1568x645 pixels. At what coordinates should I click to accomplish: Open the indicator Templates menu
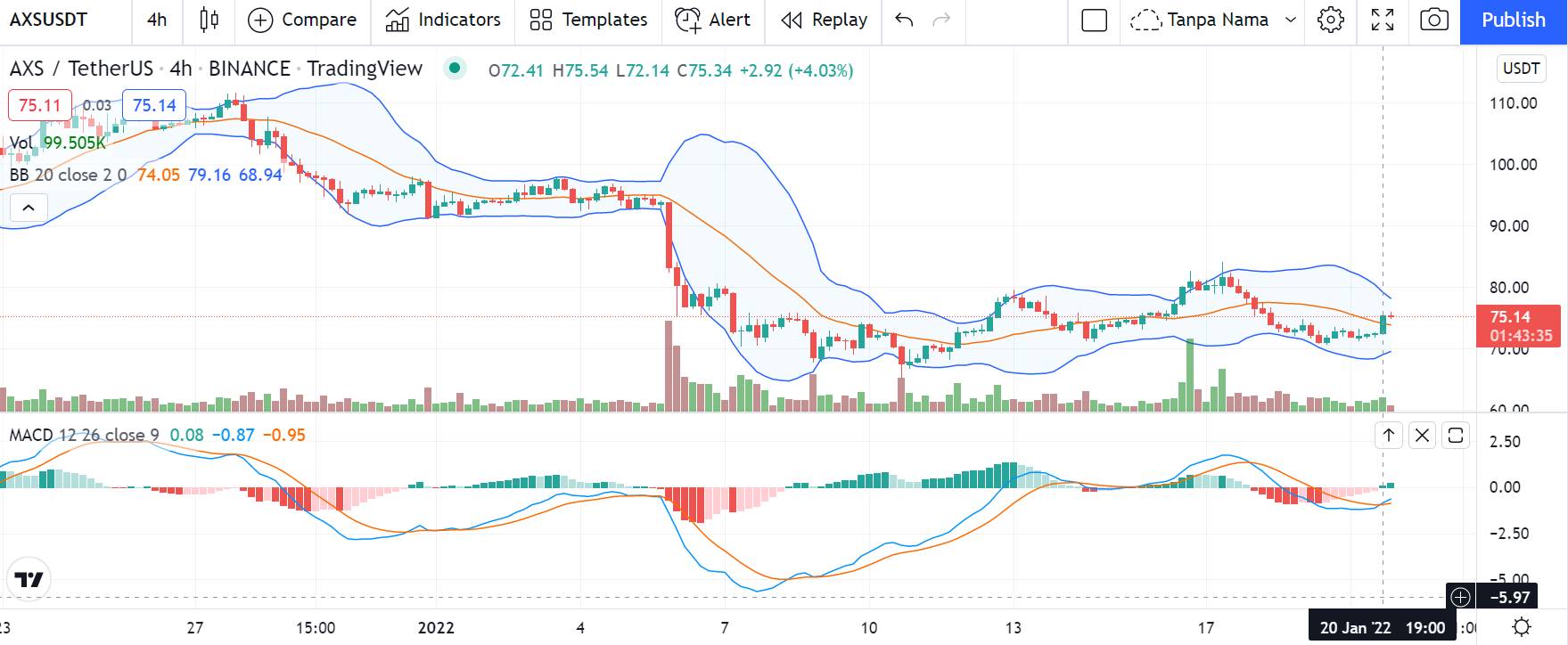[x=588, y=20]
